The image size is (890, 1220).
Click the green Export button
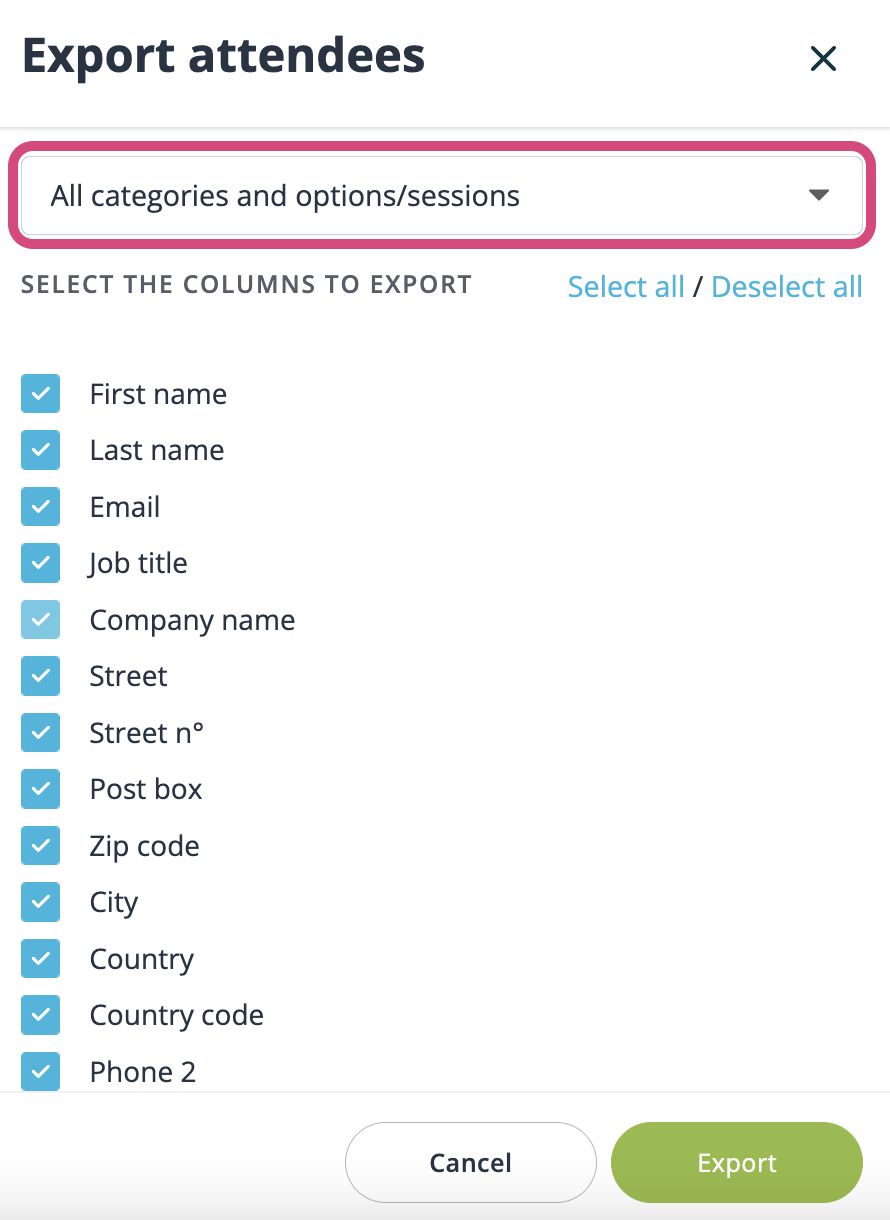(x=736, y=1162)
